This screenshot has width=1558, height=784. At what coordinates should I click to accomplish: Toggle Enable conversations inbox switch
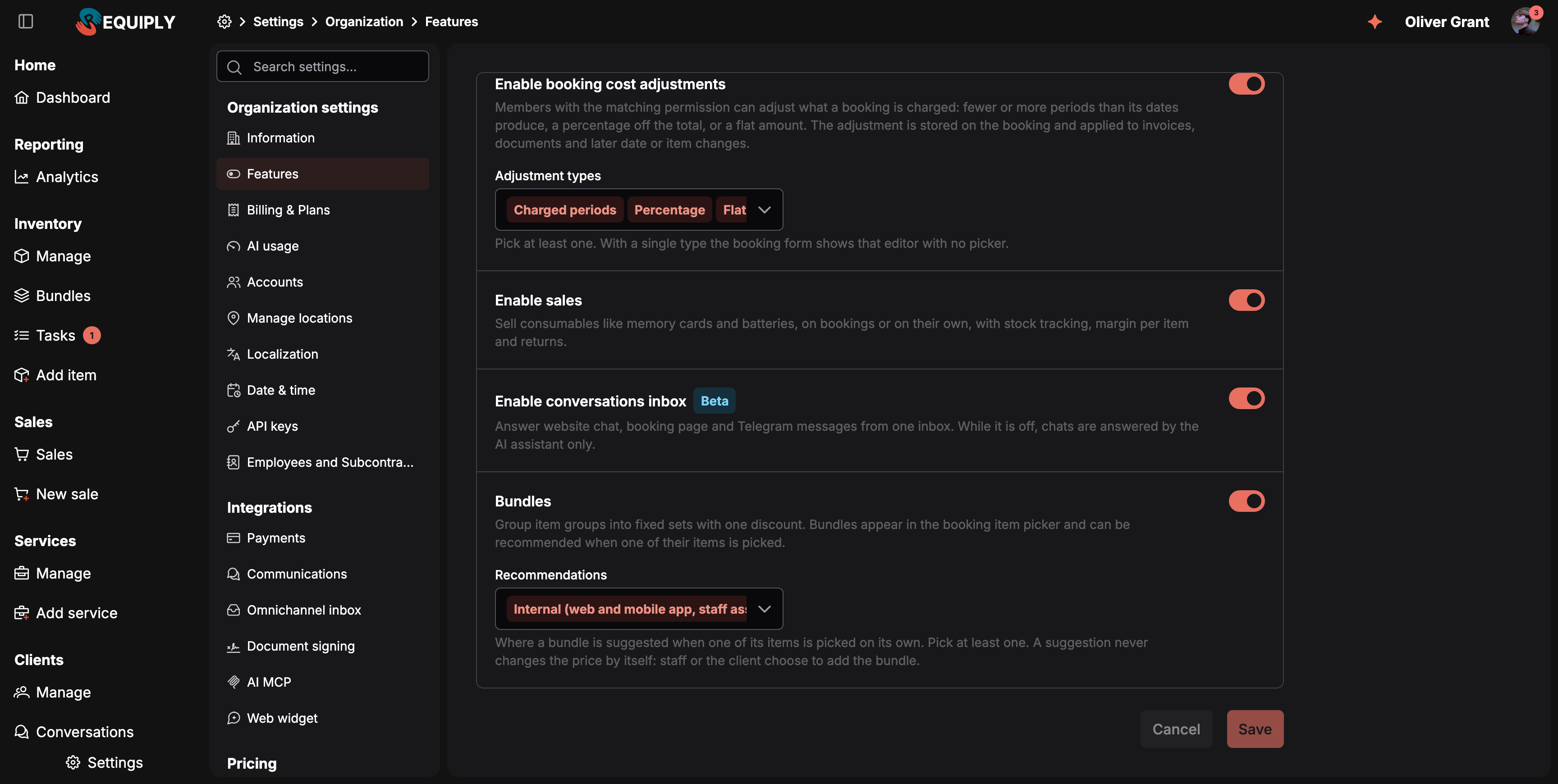tap(1246, 398)
